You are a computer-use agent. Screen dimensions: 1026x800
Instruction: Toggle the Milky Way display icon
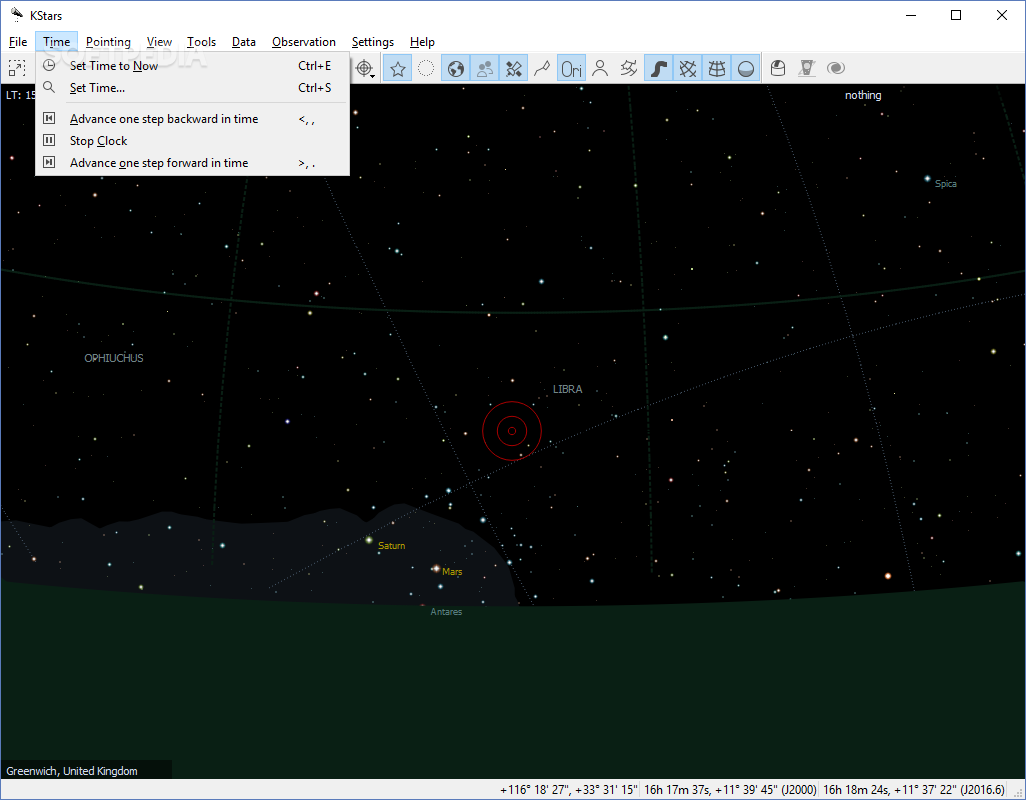pyautogui.click(x=658, y=68)
